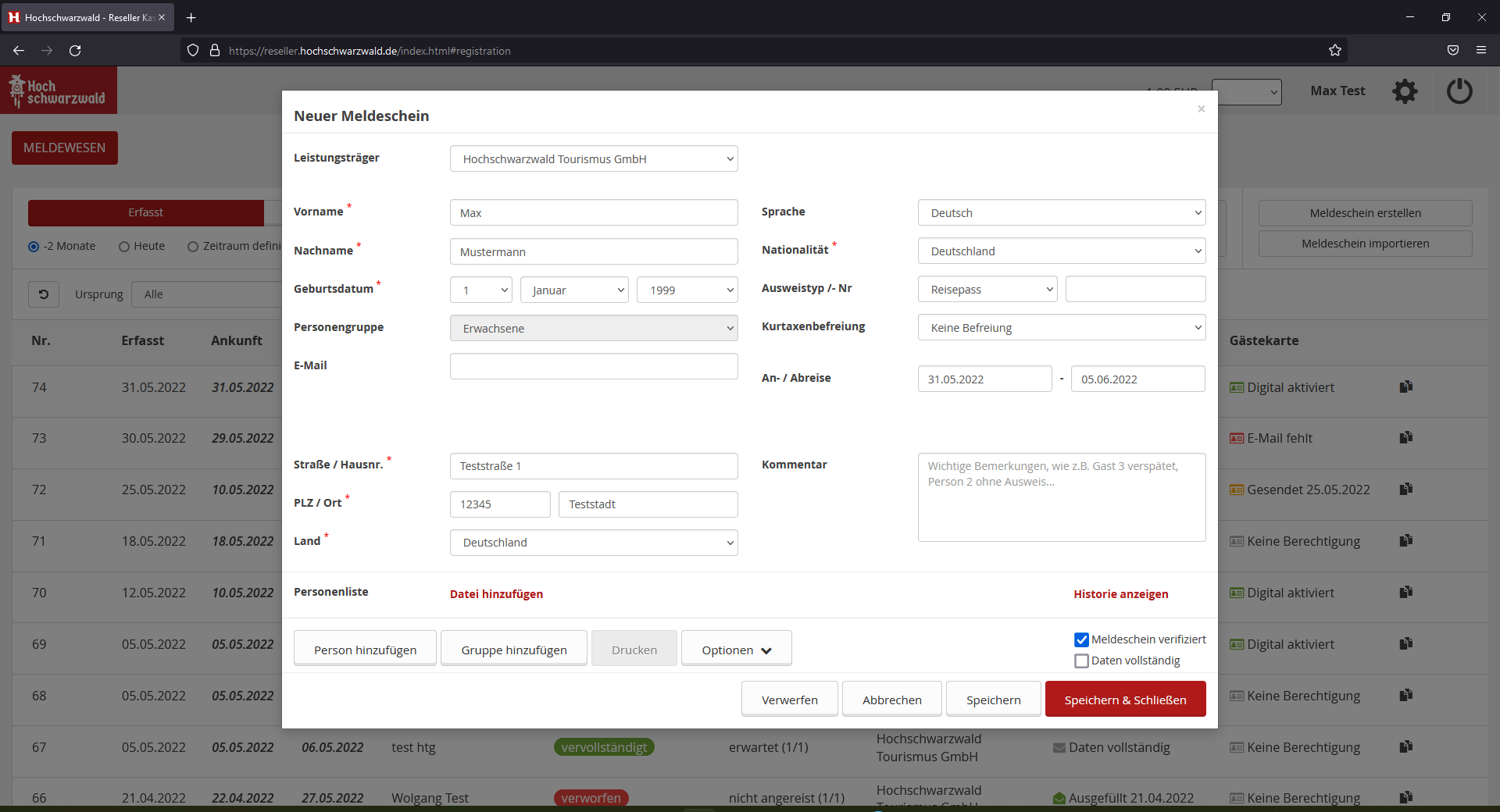Enable the Daten vollständig checkbox
This screenshot has height=812, width=1500.
click(1081, 661)
